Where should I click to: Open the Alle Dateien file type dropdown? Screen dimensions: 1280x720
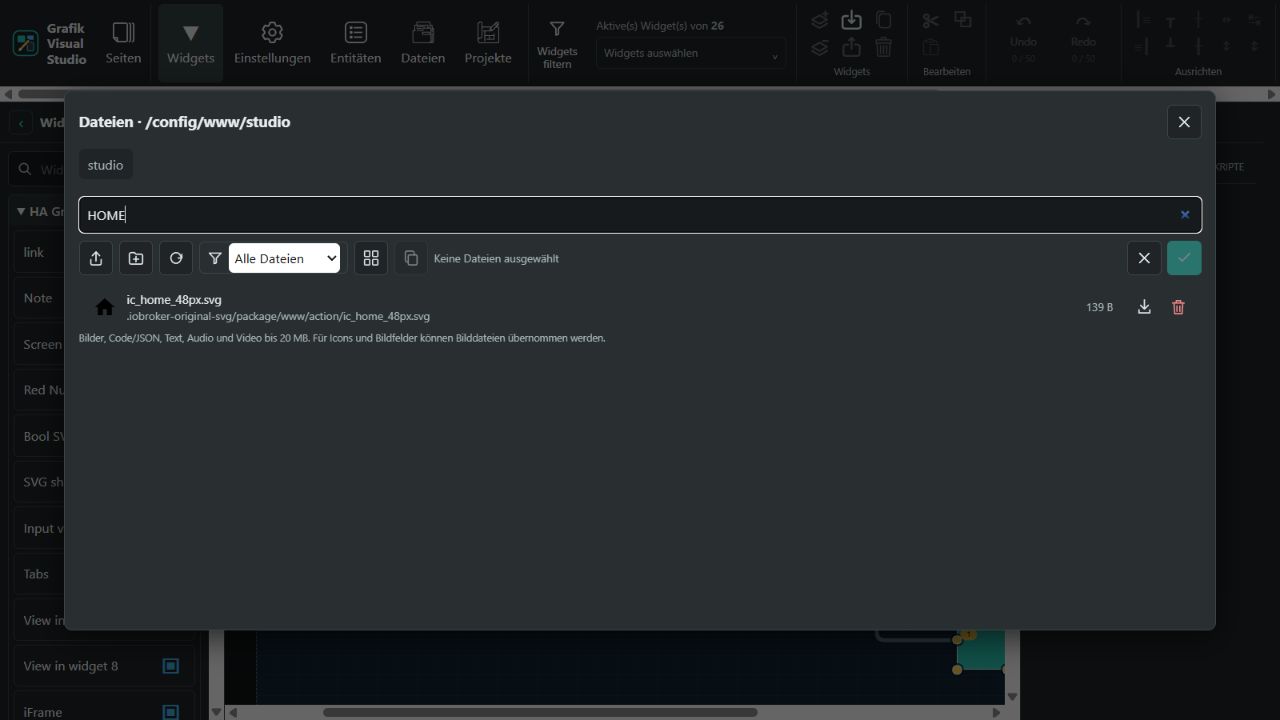pyautogui.click(x=284, y=258)
